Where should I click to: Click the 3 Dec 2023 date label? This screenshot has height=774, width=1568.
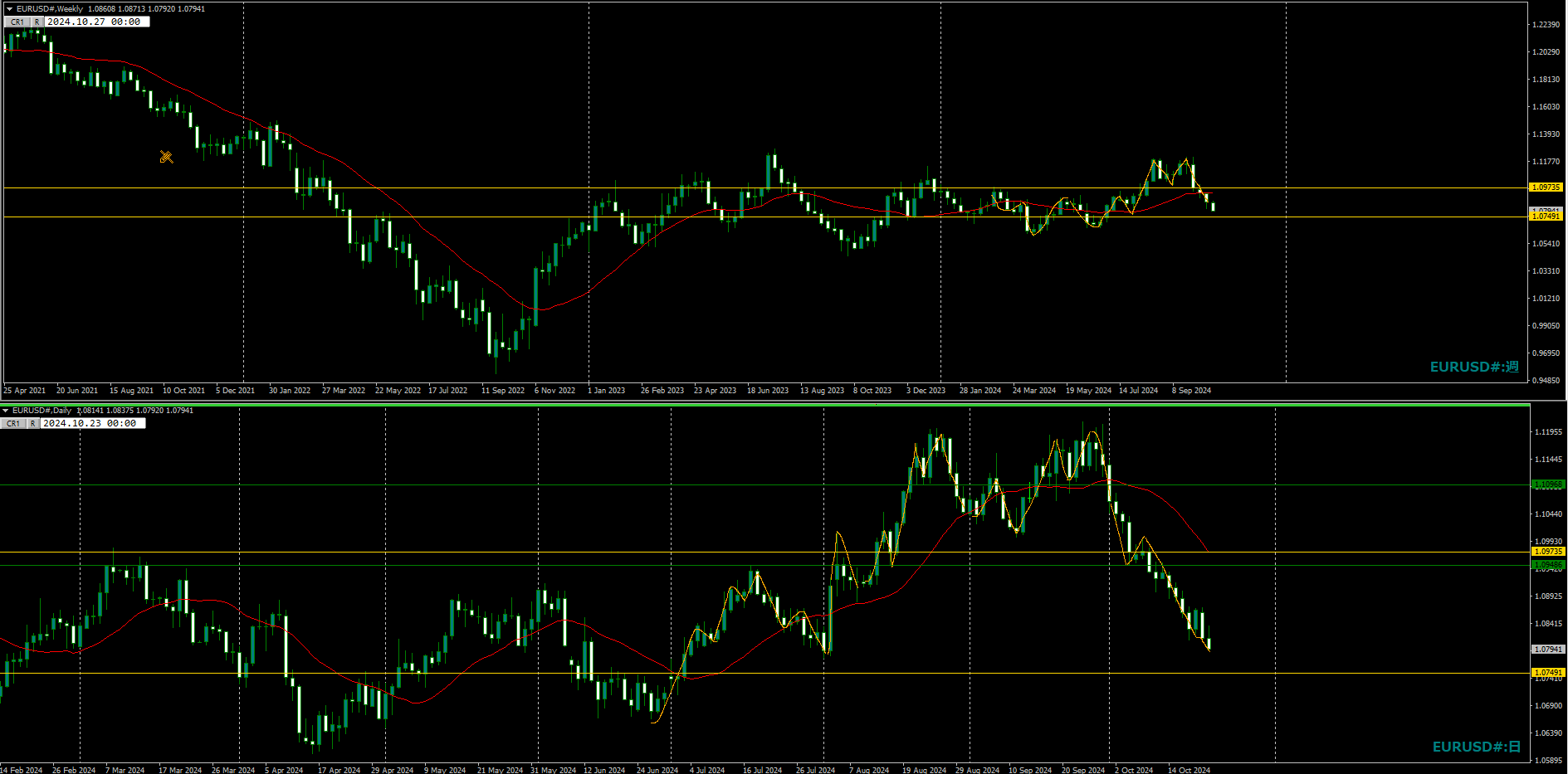point(926,391)
